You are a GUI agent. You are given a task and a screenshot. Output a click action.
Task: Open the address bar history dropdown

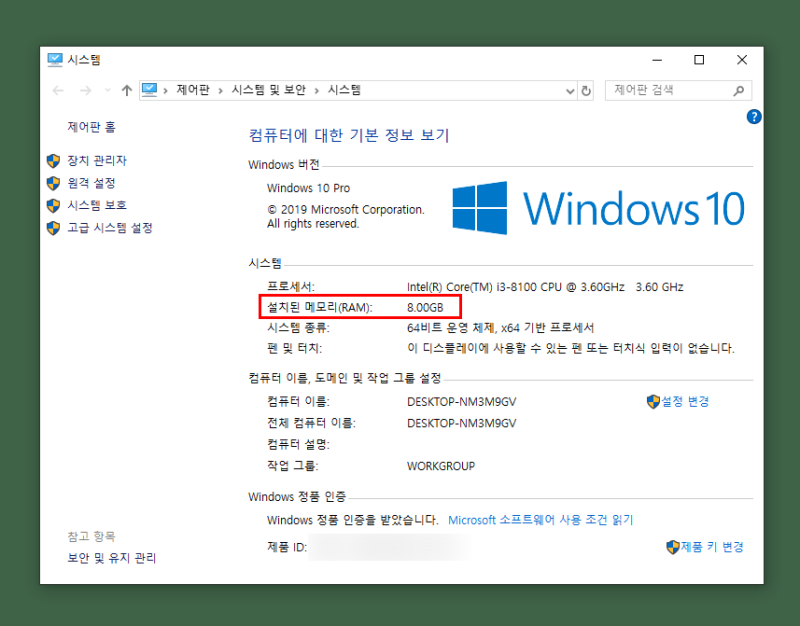570,91
